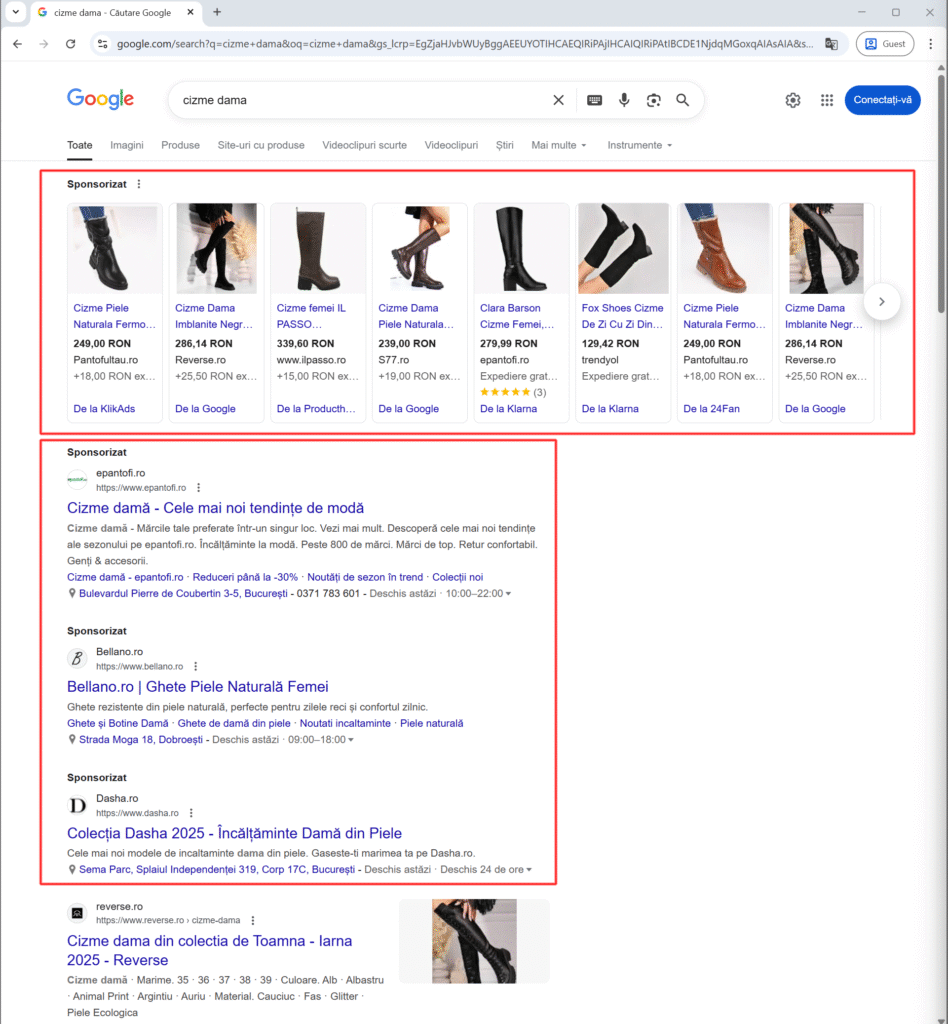This screenshot has width=948, height=1024.
Task: Open options beside top Sponsorizat shopping label
Action: tap(139, 184)
